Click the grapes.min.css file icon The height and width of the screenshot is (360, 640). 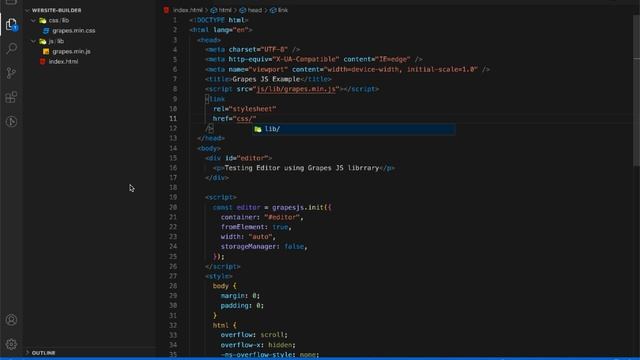(x=46, y=31)
